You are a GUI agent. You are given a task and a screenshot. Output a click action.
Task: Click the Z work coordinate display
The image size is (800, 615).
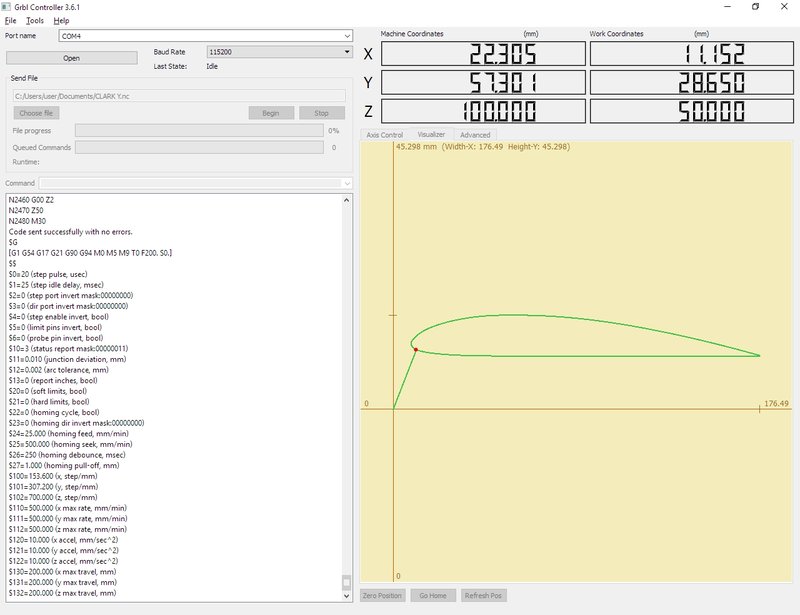tap(692, 111)
